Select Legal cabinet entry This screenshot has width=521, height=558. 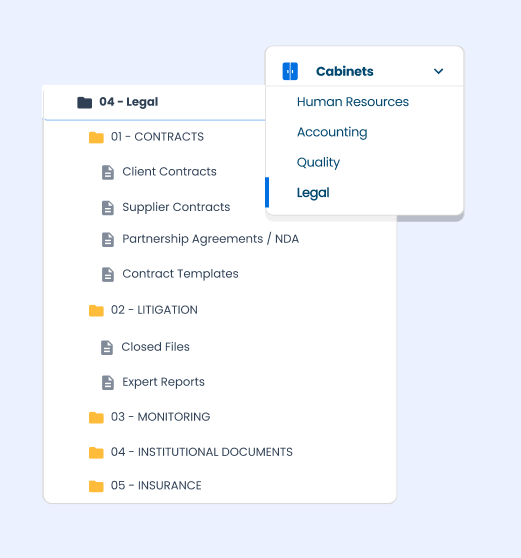coord(313,193)
